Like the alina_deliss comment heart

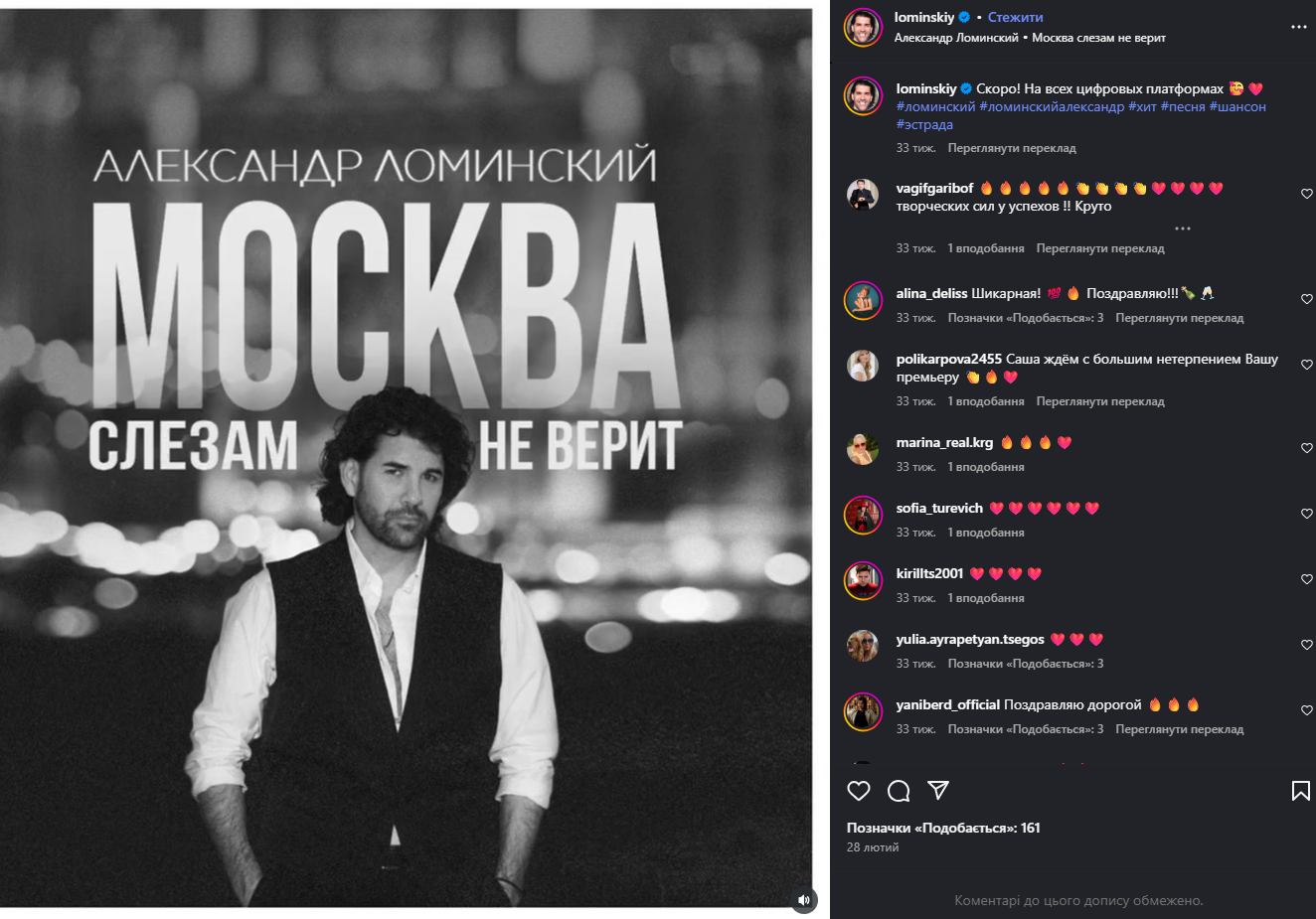tap(1307, 299)
